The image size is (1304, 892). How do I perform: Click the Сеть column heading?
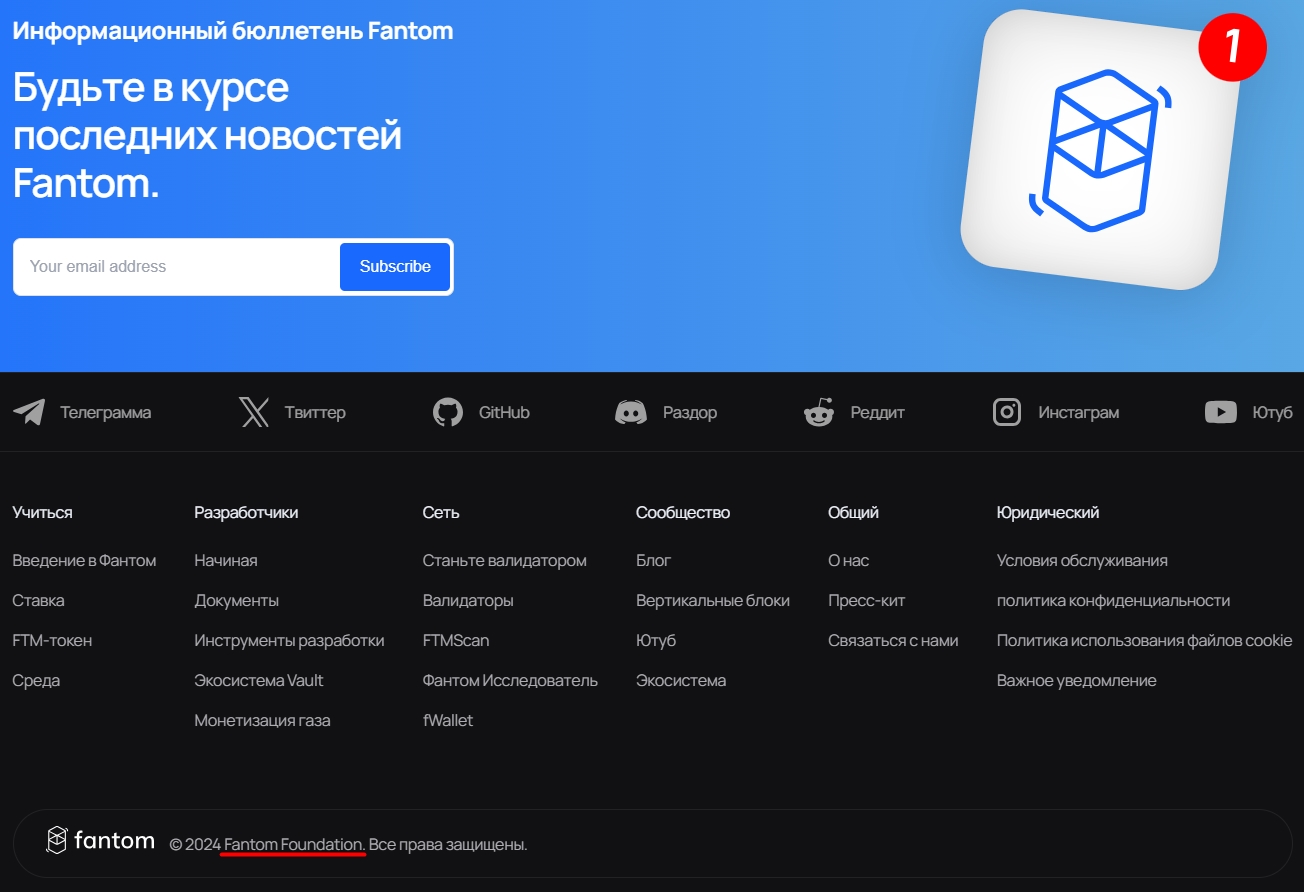441,513
